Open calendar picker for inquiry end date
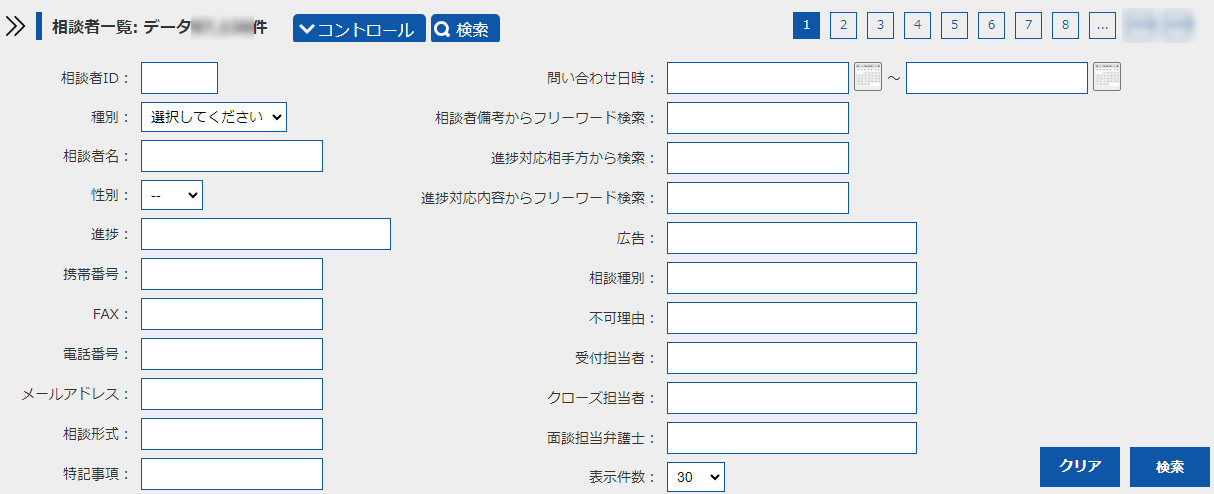 click(1107, 77)
